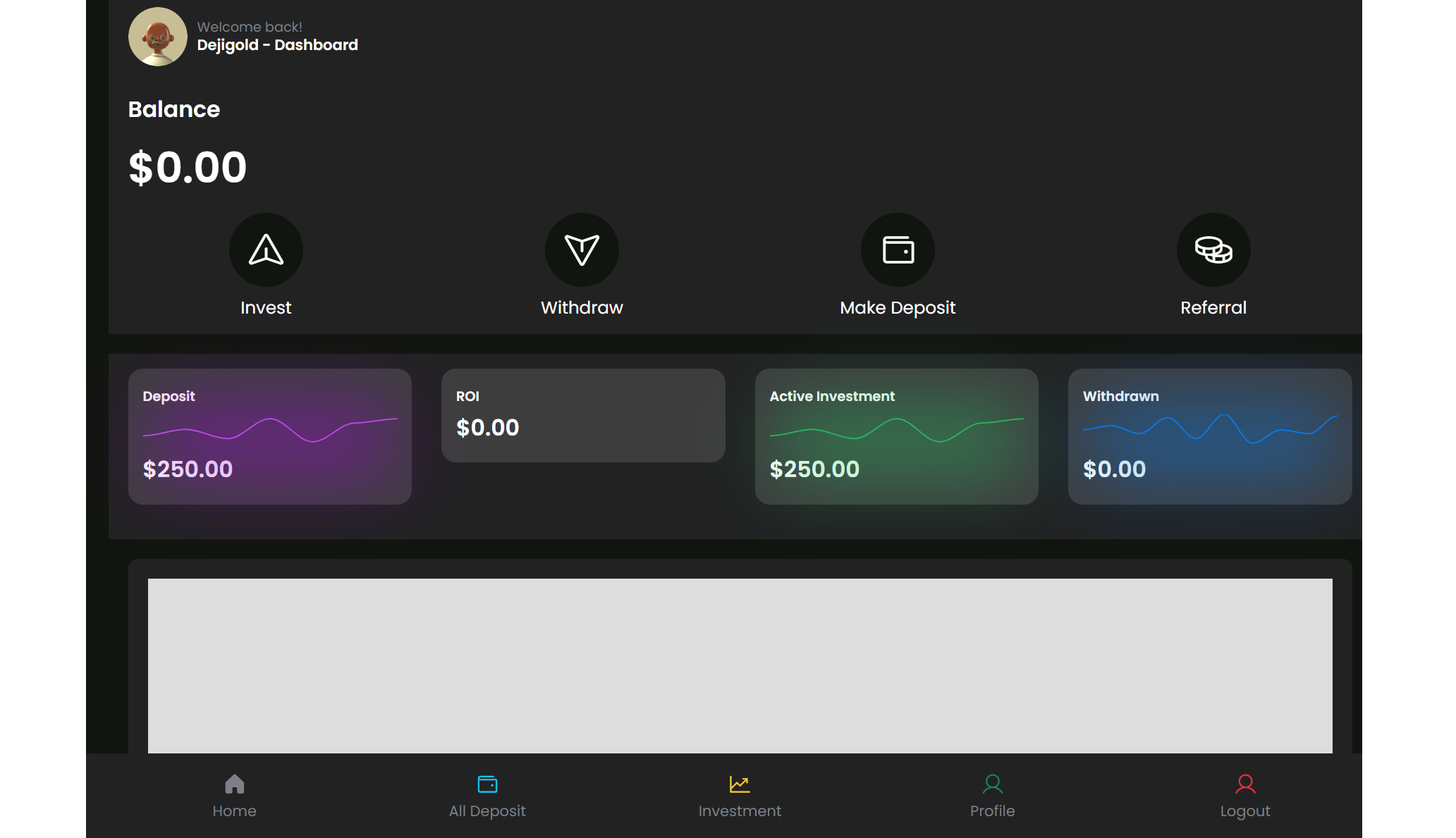Switch to the Investment tab label
Image resolution: width=1456 pixels, height=838 pixels.
point(739,811)
